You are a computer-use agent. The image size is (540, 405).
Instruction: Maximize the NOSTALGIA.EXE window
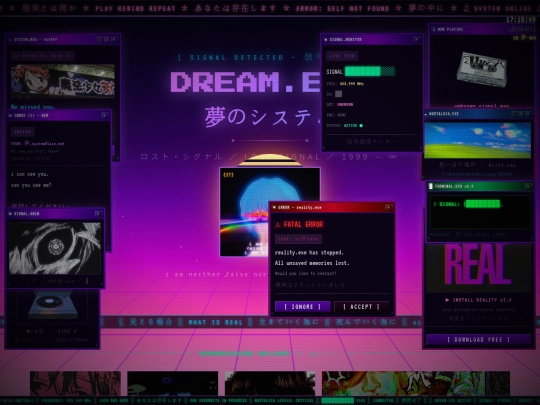point(521,113)
